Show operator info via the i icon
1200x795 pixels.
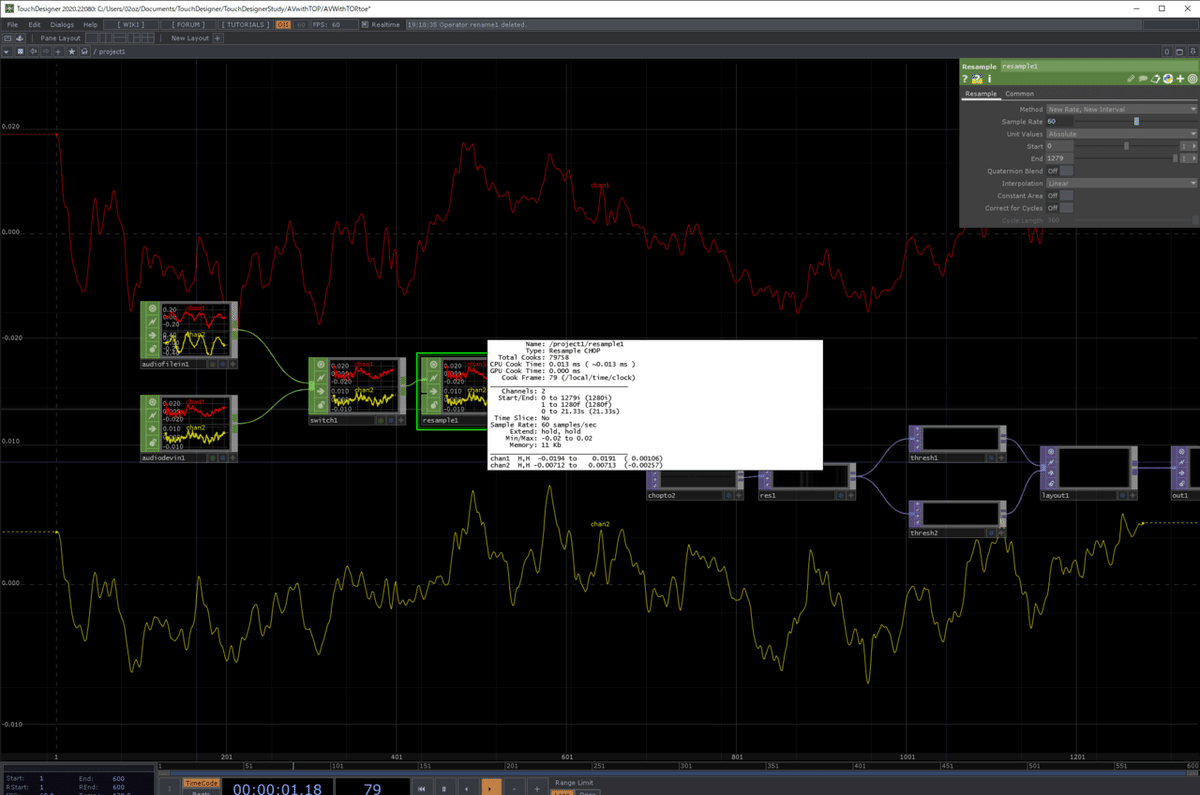pos(990,78)
